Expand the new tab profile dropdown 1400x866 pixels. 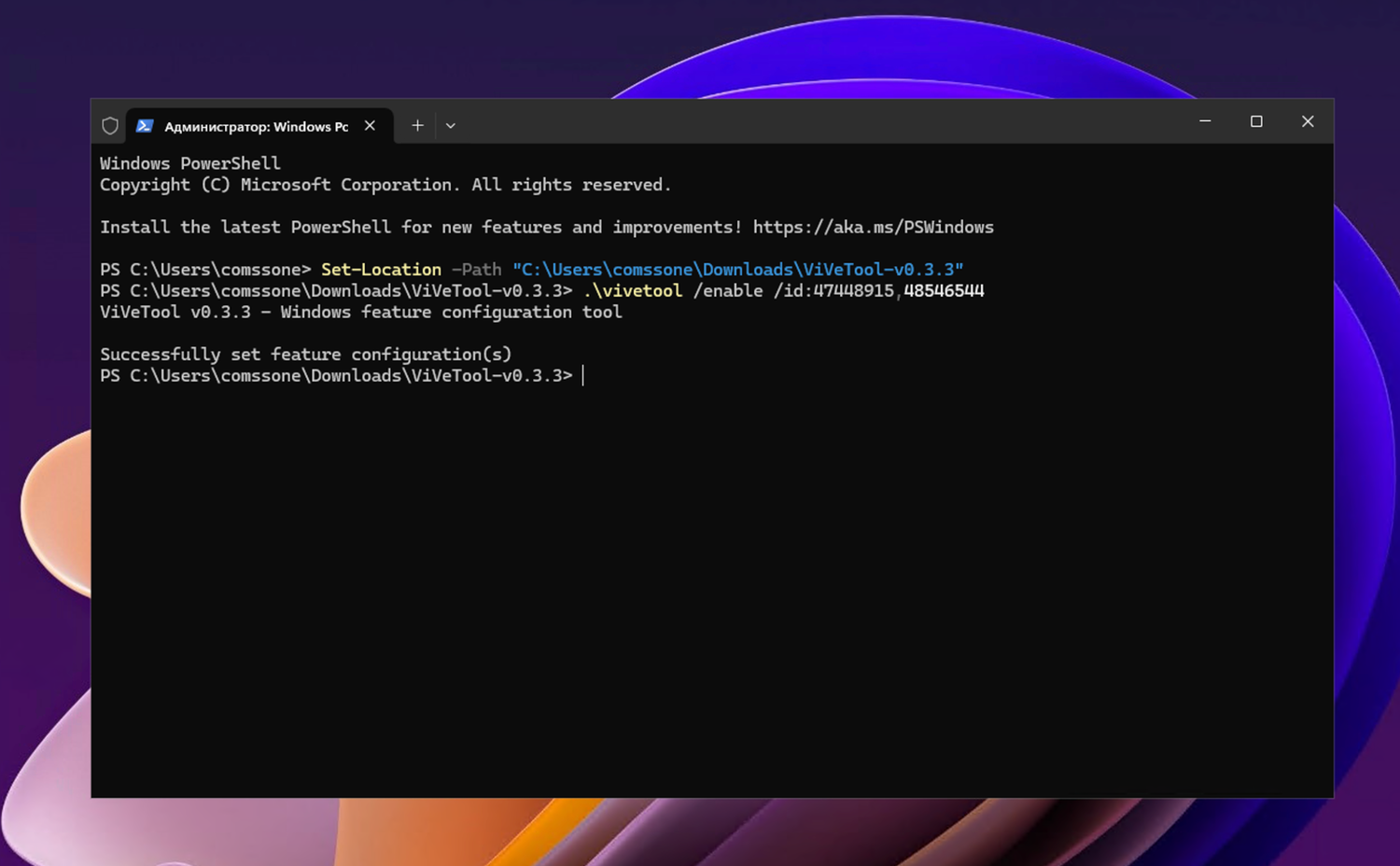point(451,126)
